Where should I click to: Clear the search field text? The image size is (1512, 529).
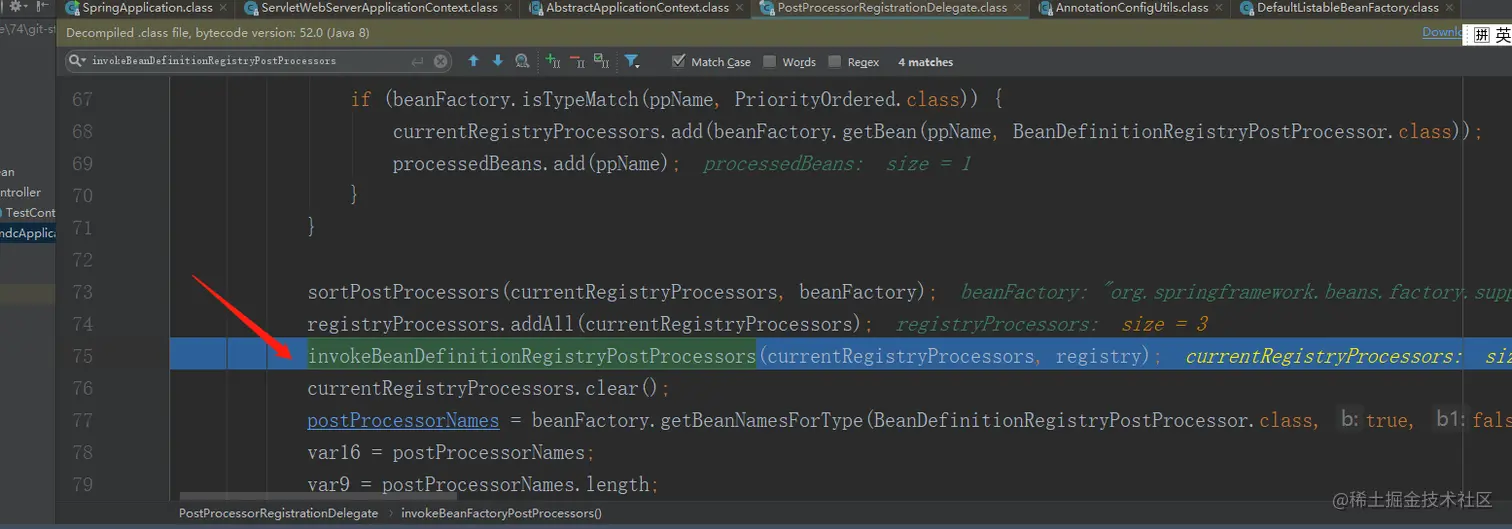(x=441, y=61)
